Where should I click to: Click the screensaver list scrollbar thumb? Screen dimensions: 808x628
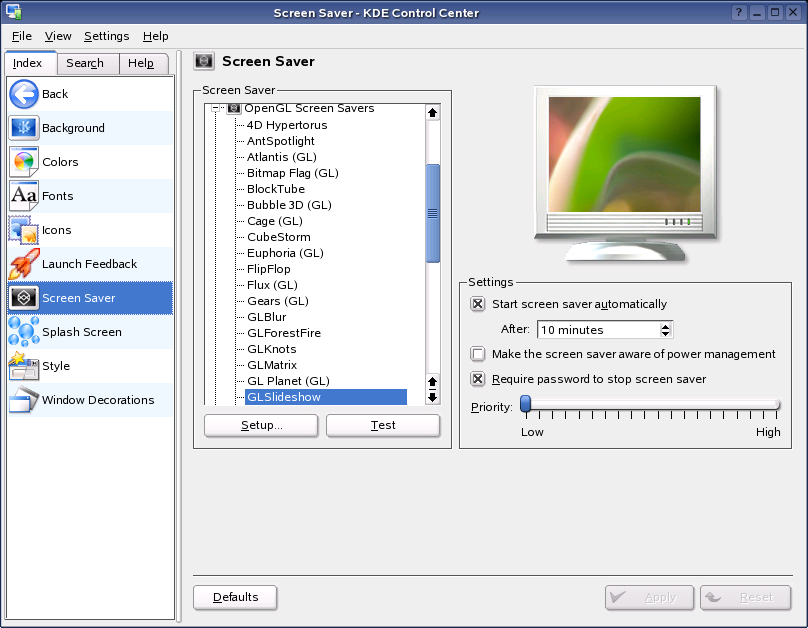(x=433, y=213)
